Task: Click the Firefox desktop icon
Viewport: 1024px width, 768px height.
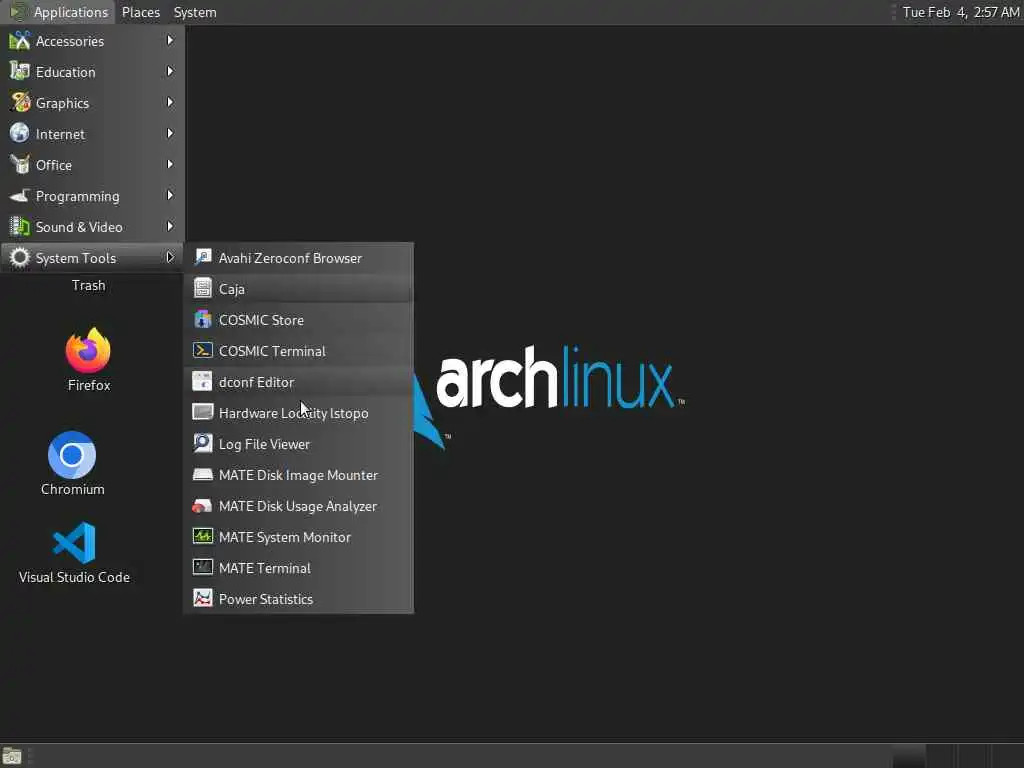Action: point(88,351)
